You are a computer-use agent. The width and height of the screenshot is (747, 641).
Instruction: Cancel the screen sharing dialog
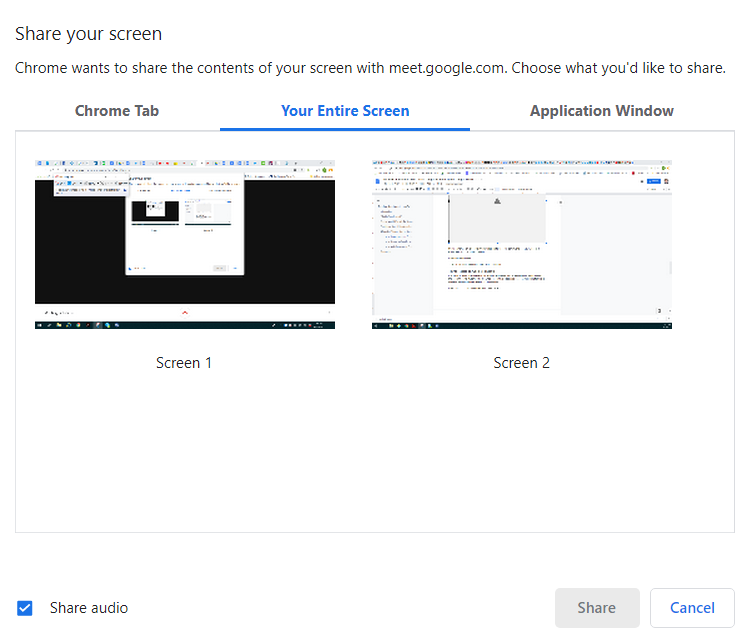click(x=692, y=608)
